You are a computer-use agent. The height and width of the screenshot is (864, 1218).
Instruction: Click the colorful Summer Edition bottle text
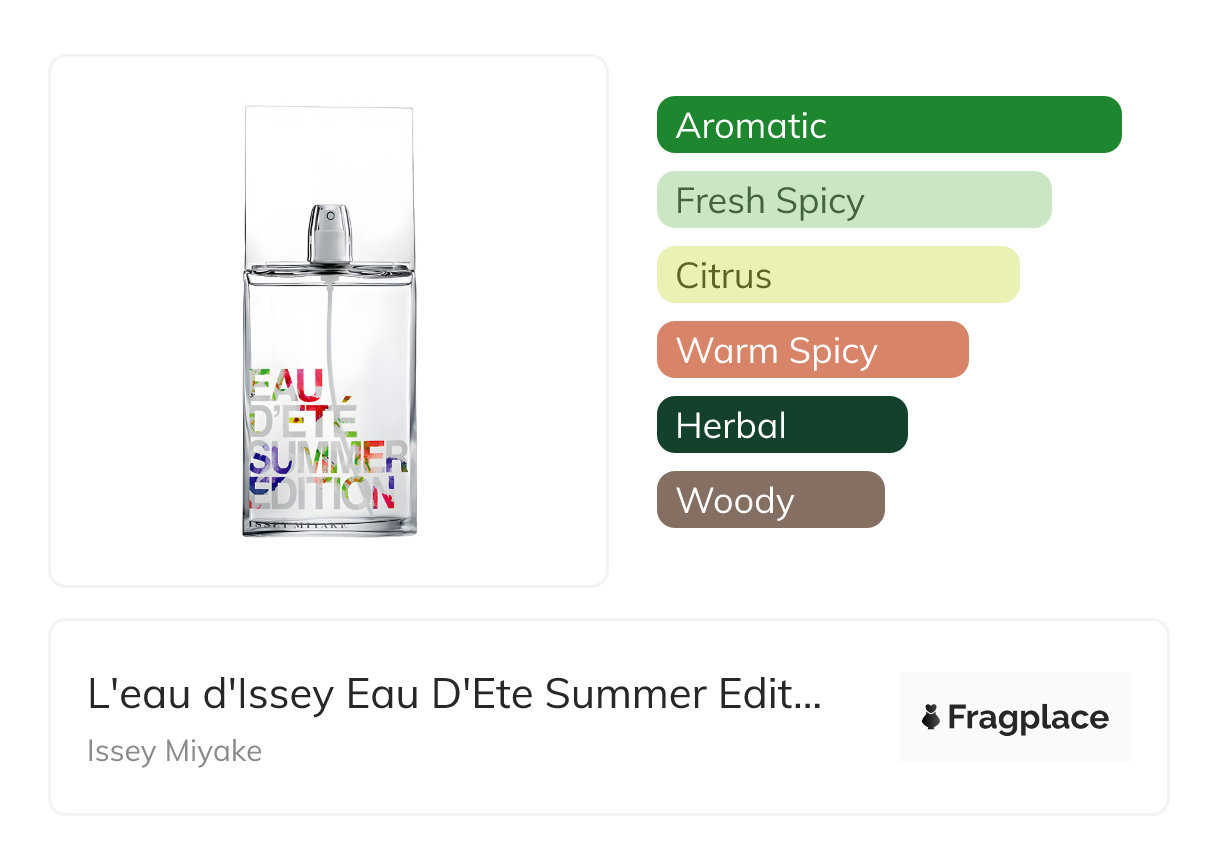pyautogui.click(x=328, y=439)
